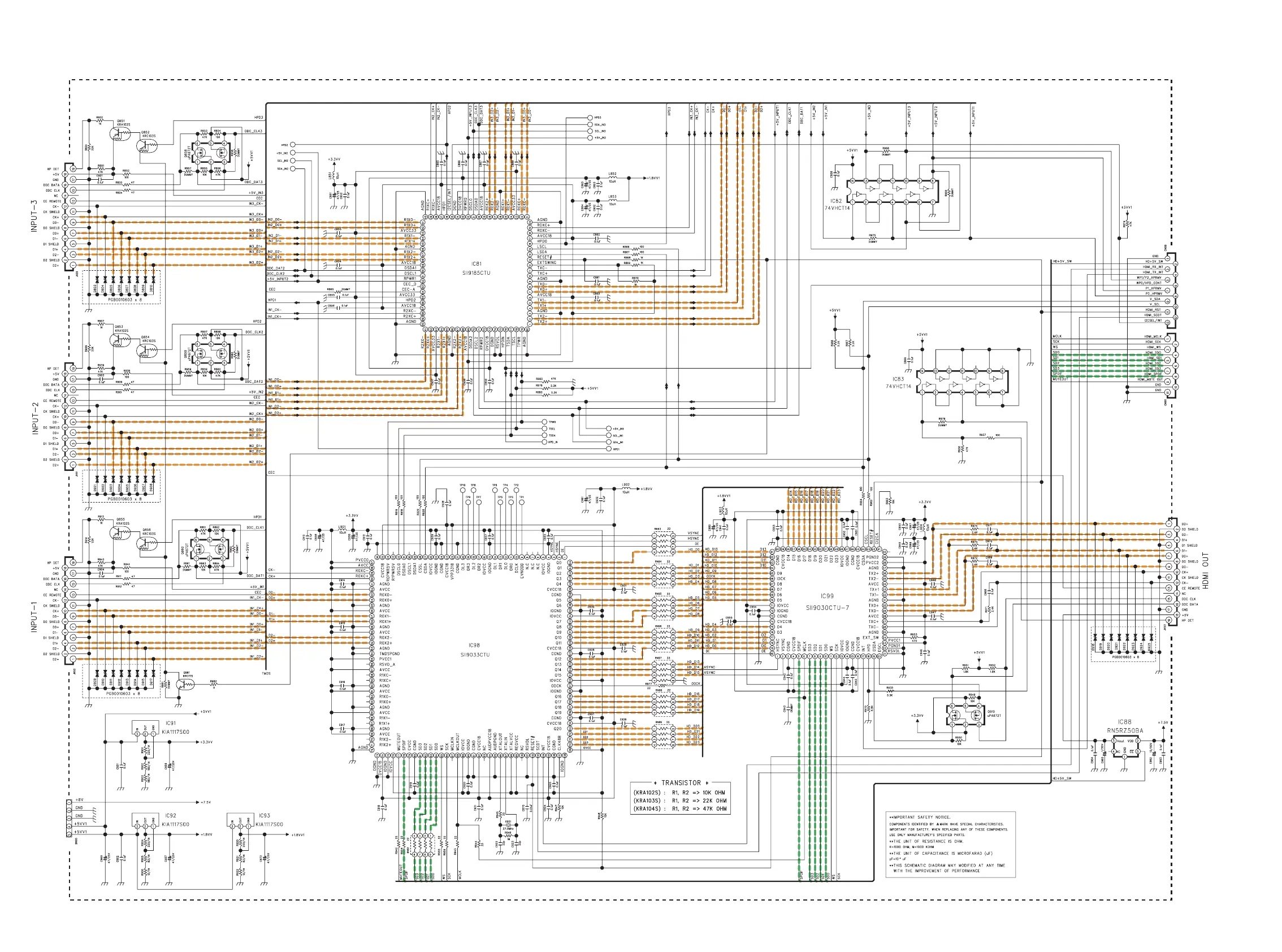Click the HDMI_RX_INT pin label

(x=1153, y=267)
